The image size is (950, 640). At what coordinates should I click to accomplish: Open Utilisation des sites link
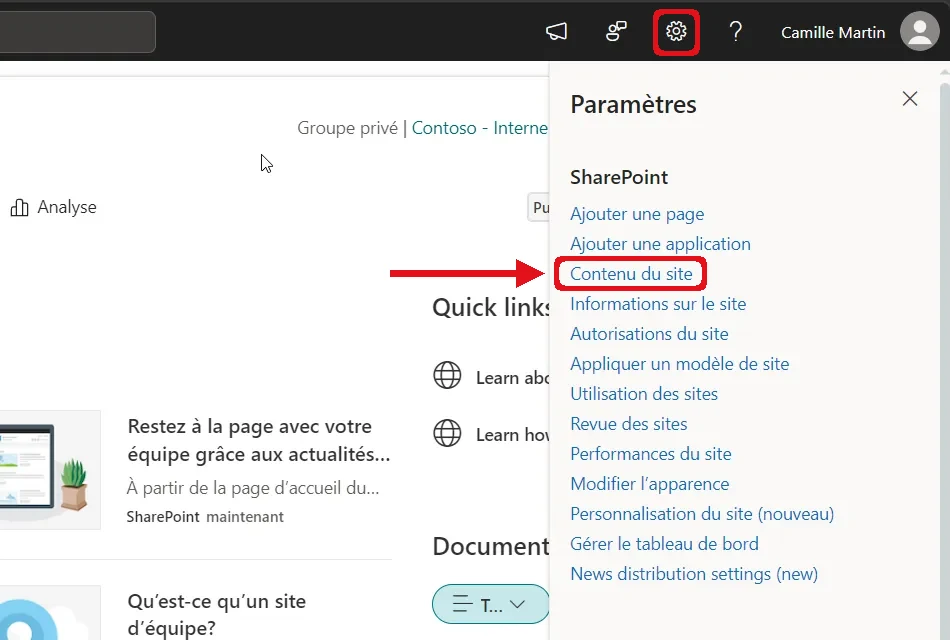[x=643, y=394]
